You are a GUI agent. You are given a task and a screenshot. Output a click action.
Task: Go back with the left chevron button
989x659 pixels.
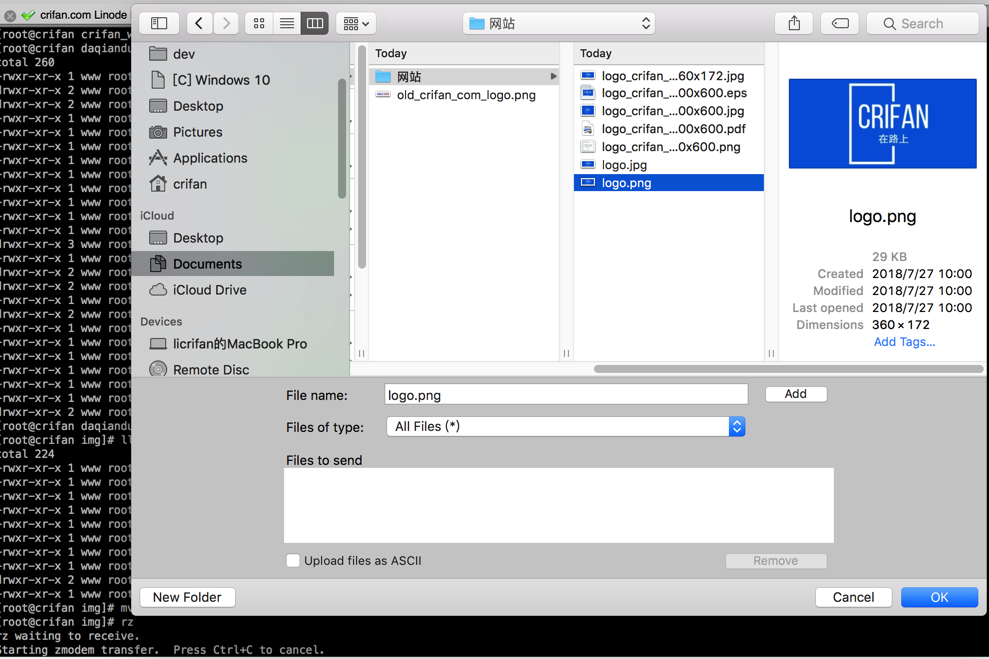click(x=199, y=23)
